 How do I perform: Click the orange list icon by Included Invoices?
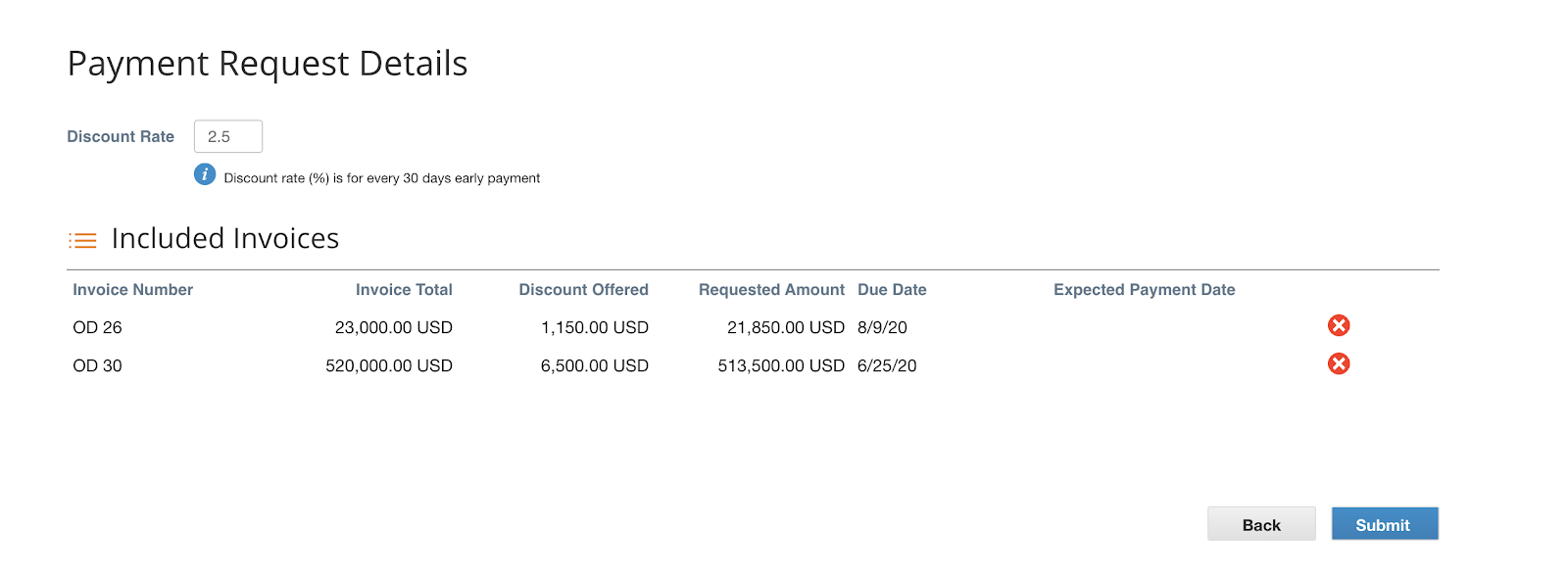(82, 240)
